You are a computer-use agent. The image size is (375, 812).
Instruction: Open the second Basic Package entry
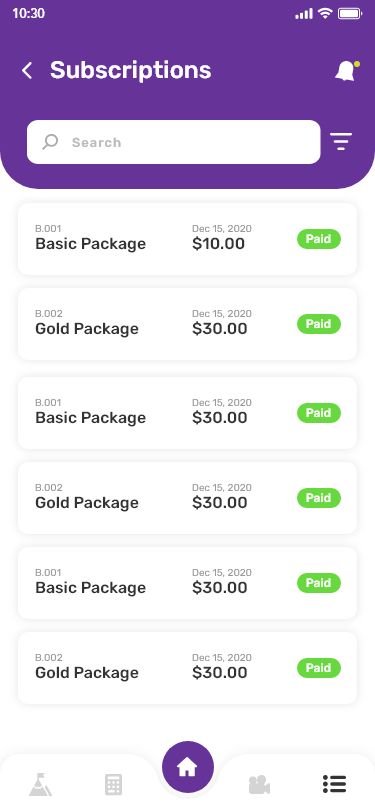point(188,413)
